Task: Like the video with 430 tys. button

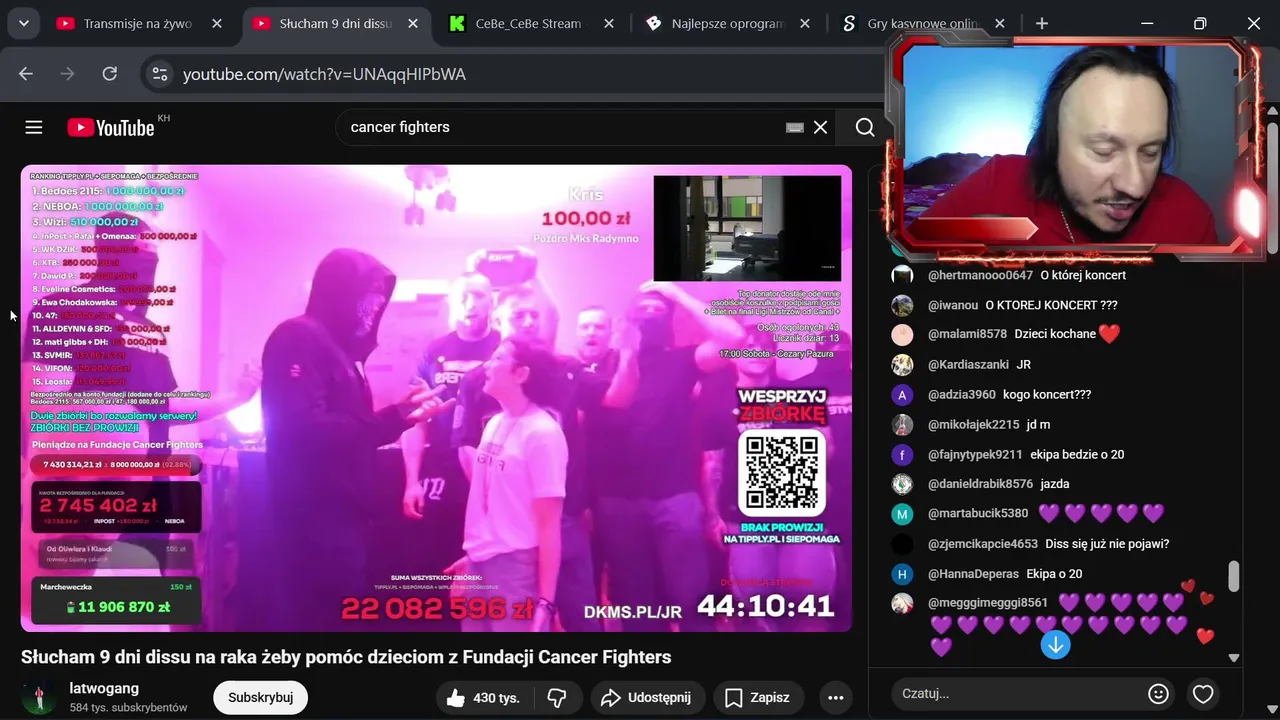Action: [x=485, y=698]
